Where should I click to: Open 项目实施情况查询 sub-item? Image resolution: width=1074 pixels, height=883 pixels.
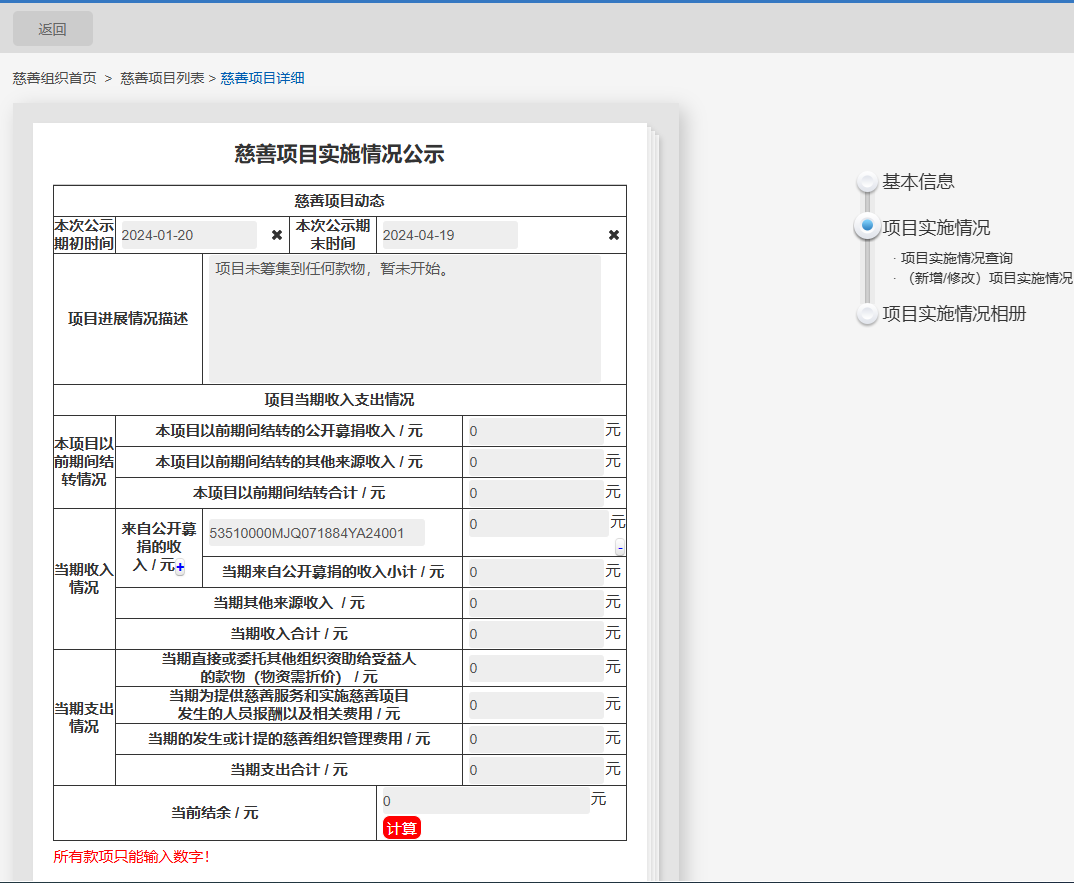pos(956,258)
